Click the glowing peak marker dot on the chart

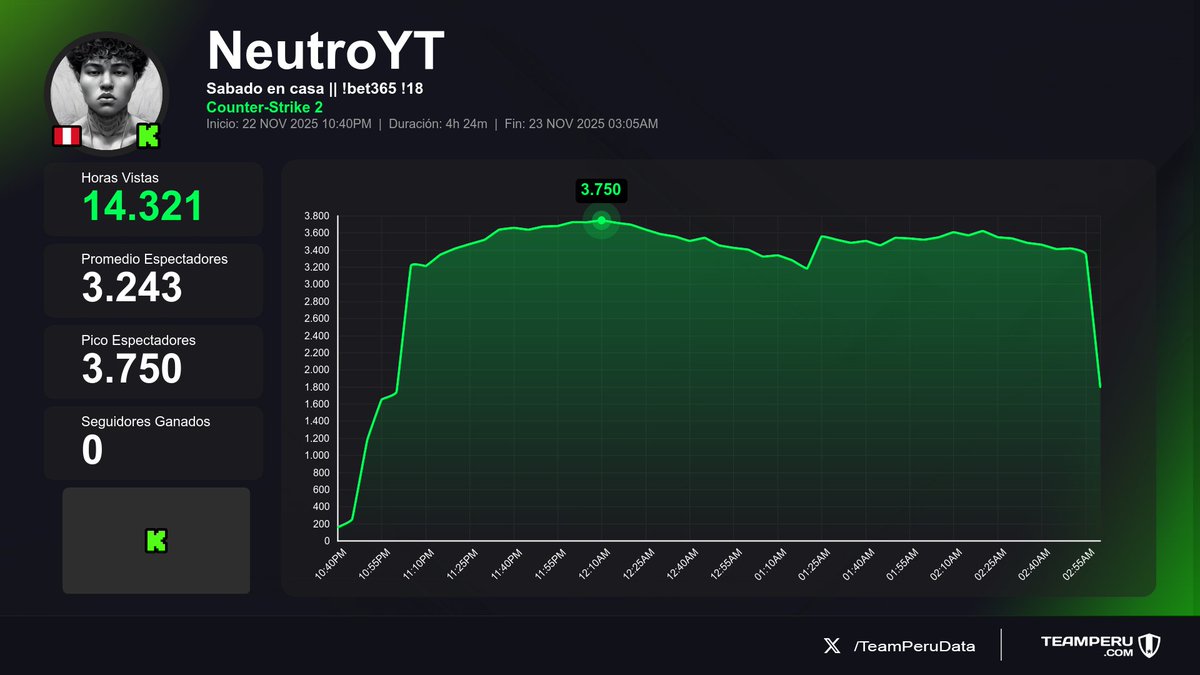coord(601,222)
